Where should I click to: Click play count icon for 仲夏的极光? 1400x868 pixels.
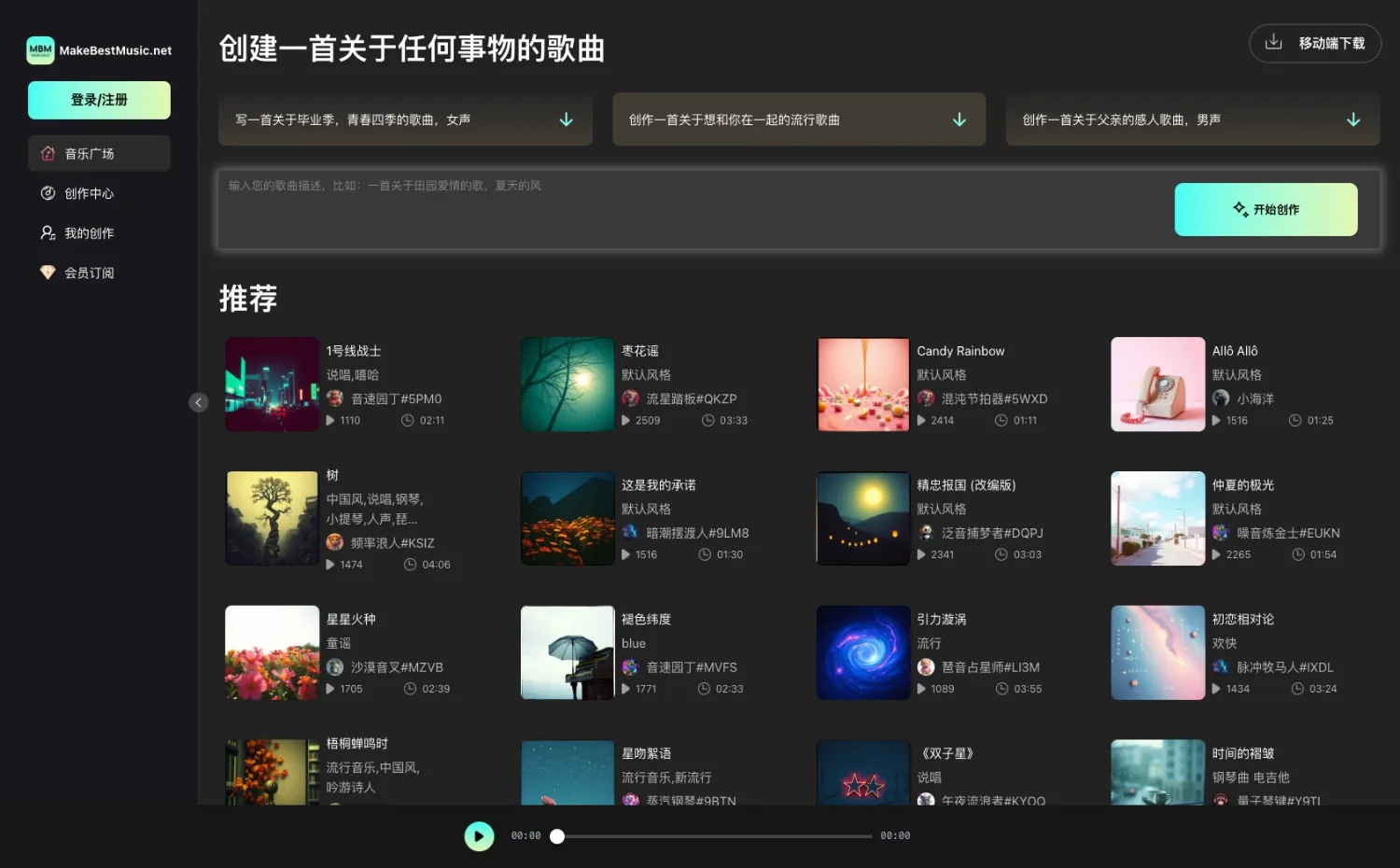[x=1216, y=555]
